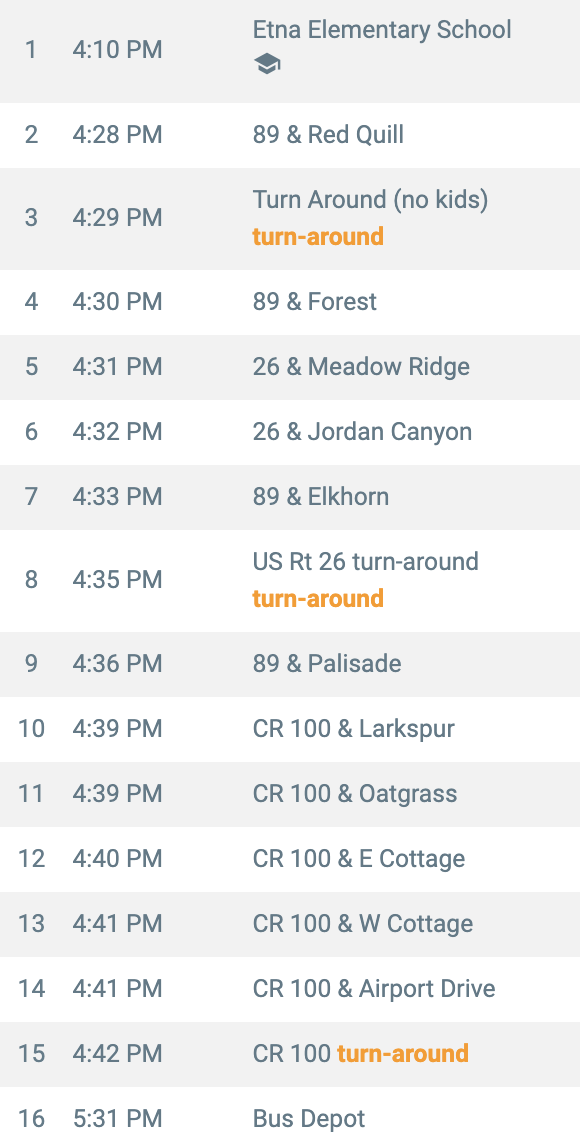Select the CR 100 & Oatgrass row

[290, 794]
